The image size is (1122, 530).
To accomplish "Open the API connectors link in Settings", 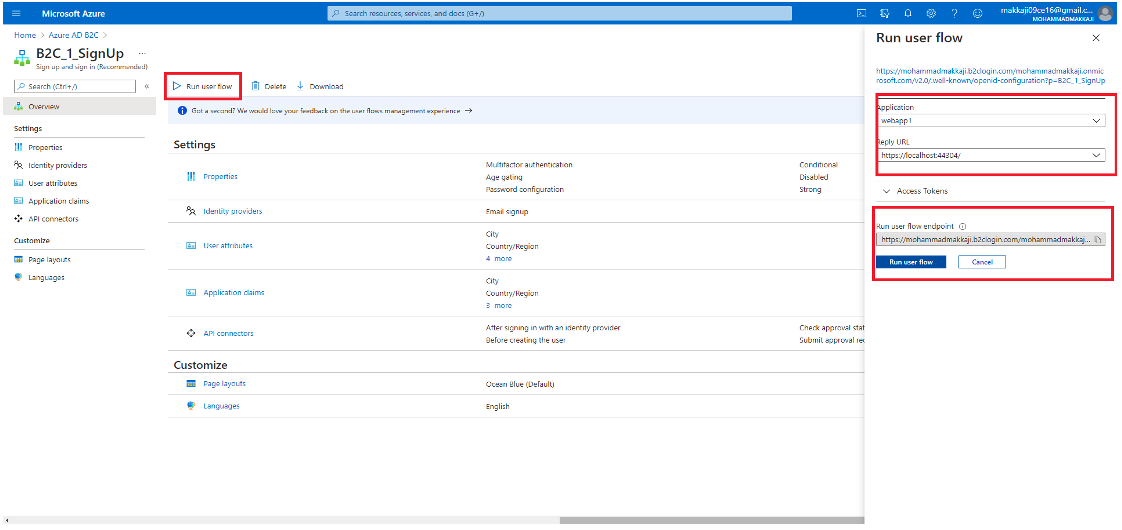I will tap(228, 334).
